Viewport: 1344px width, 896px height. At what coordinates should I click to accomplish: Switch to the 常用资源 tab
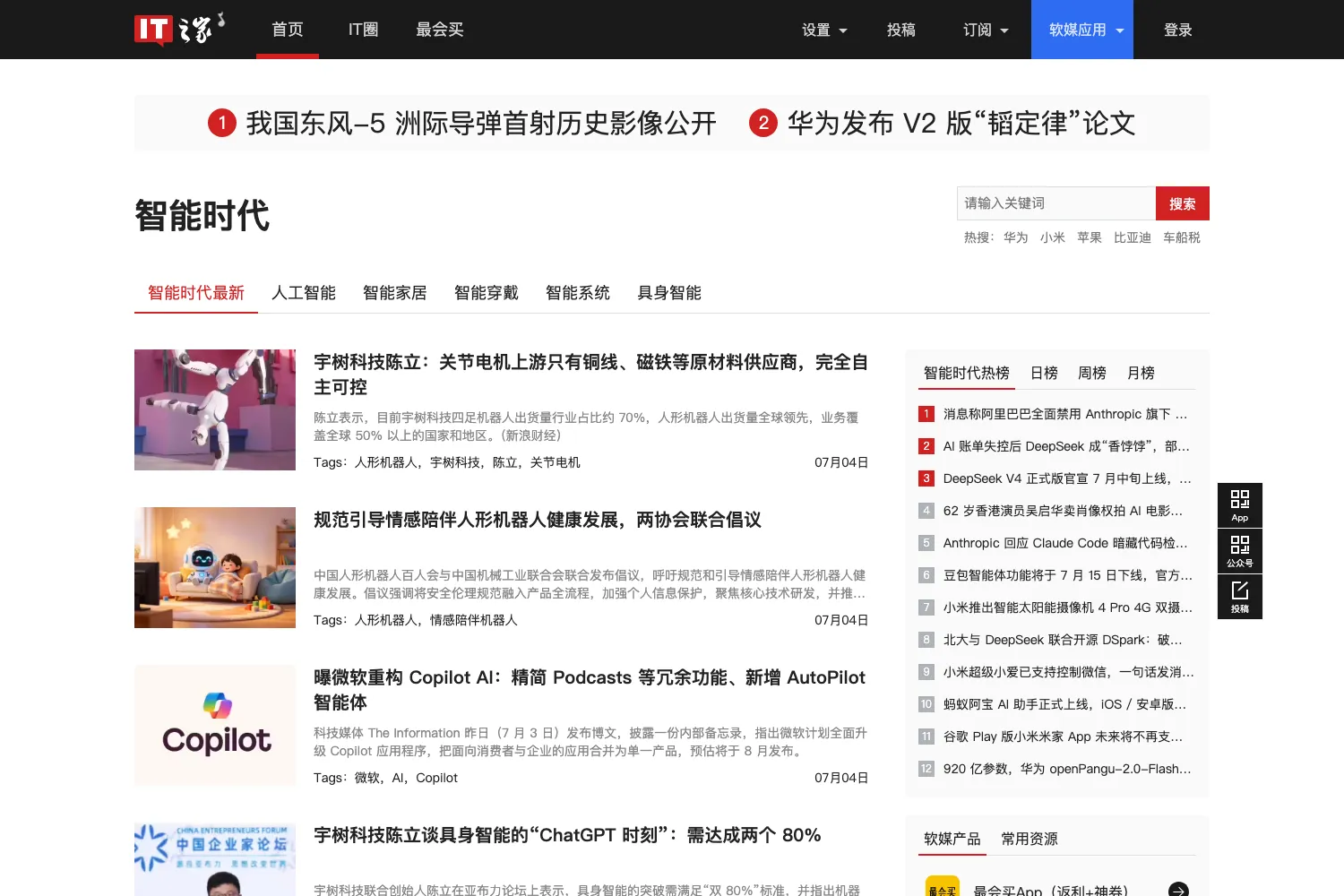point(1030,839)
